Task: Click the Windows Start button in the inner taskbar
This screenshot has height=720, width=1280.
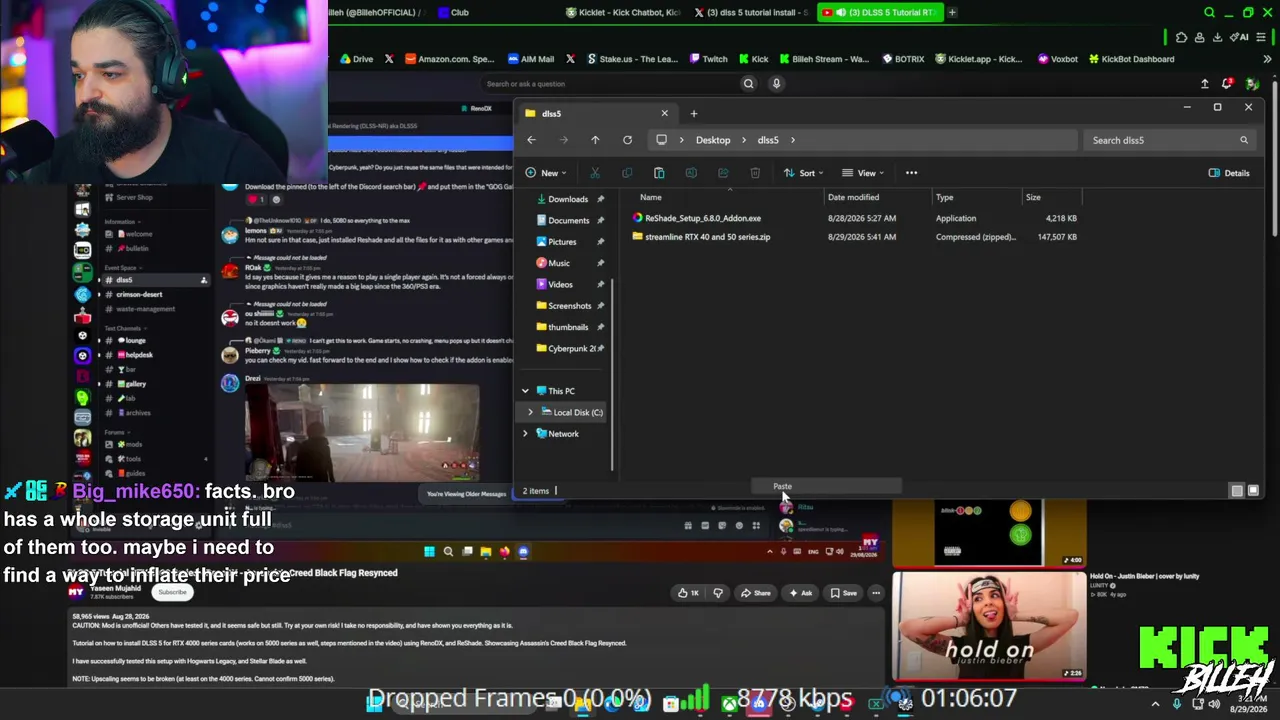Action: tap(429, 551)
